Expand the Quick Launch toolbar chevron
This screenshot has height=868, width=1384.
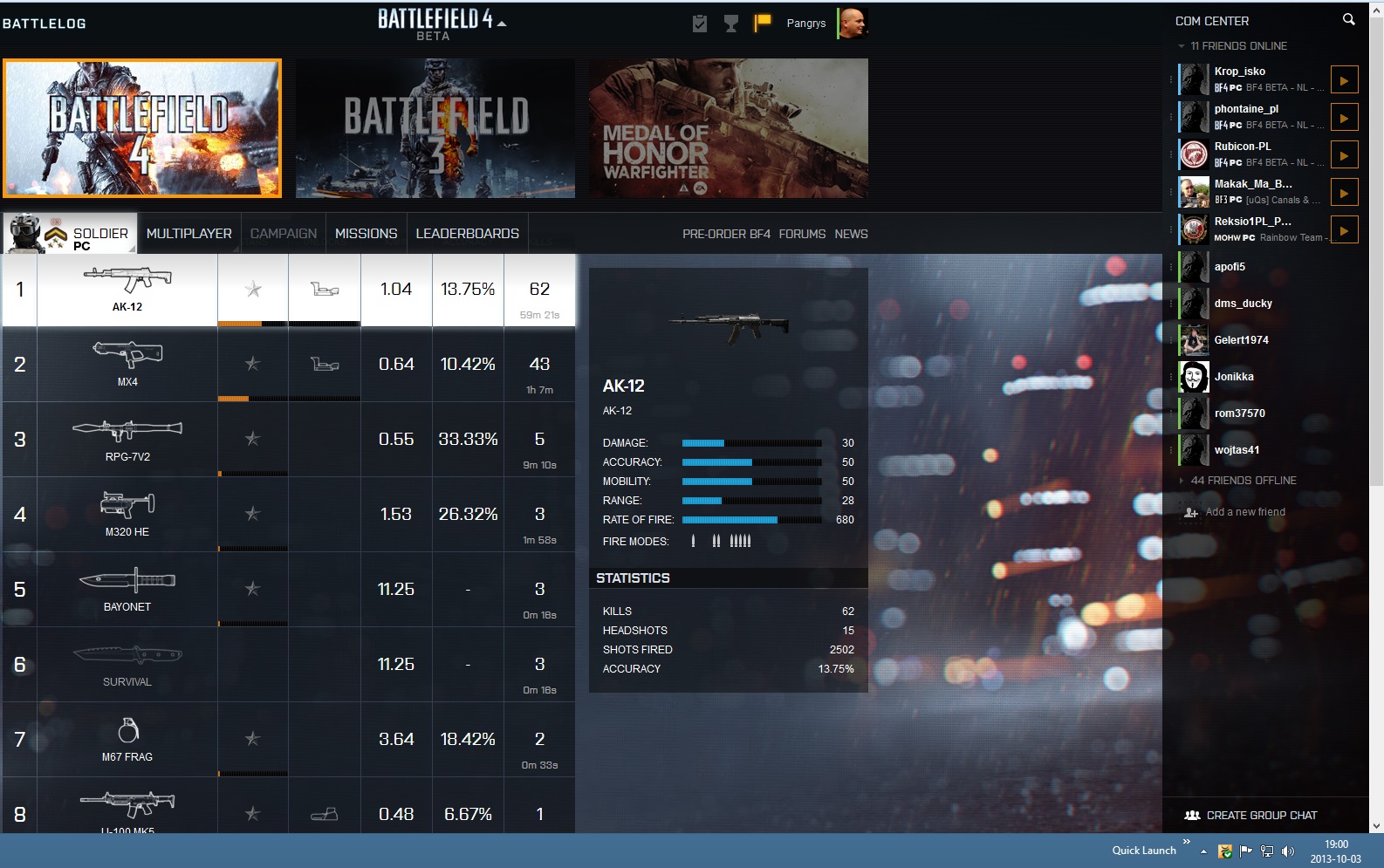1187,842
